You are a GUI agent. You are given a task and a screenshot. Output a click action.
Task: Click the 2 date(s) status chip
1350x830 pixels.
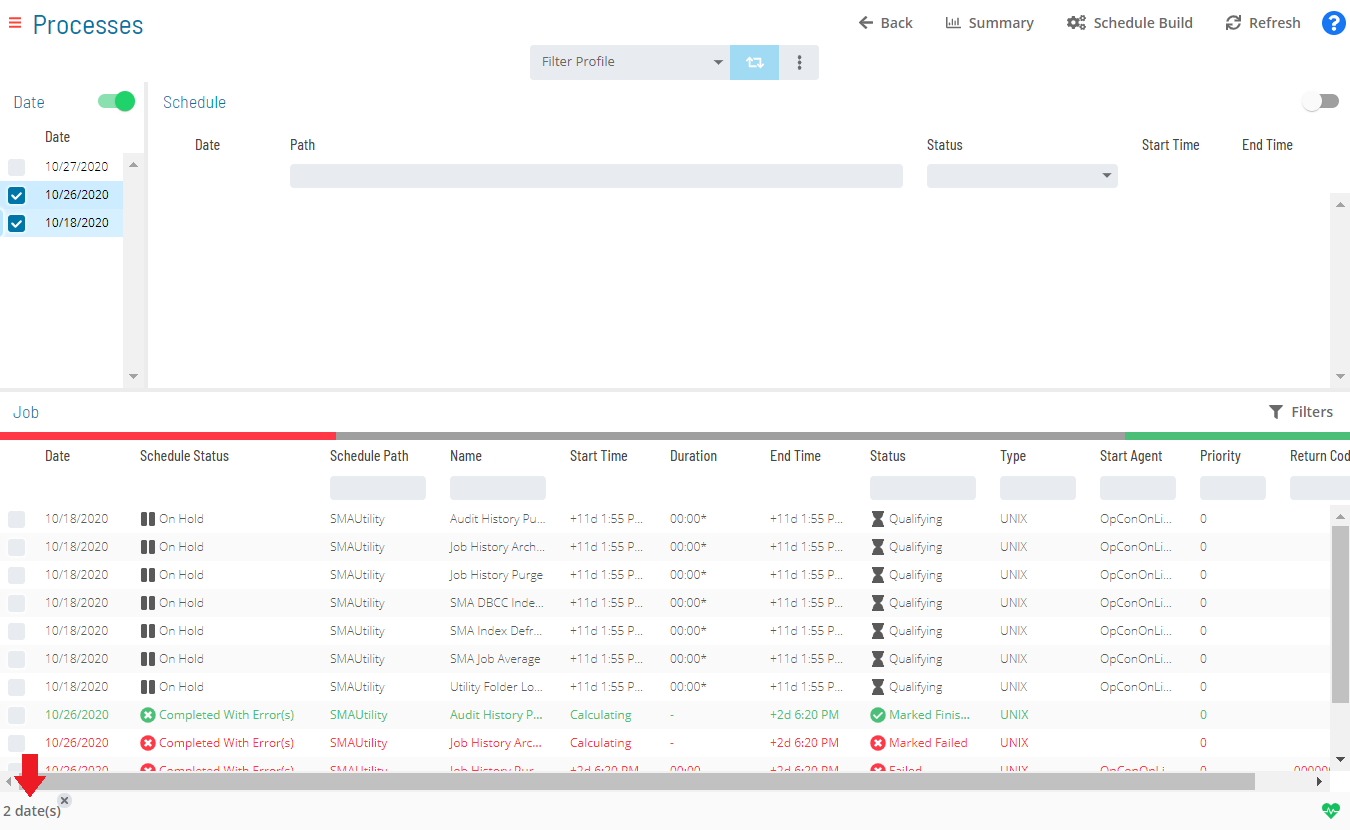(x=32, y=811)
